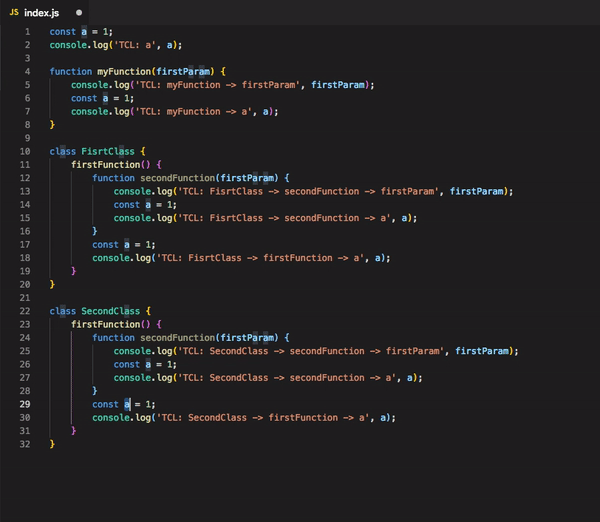Click trailing firstParam argument on line 25
Image resolution: width=600 pixels, height=522 pixels.
pyautogui.click(x=482, y=351)
